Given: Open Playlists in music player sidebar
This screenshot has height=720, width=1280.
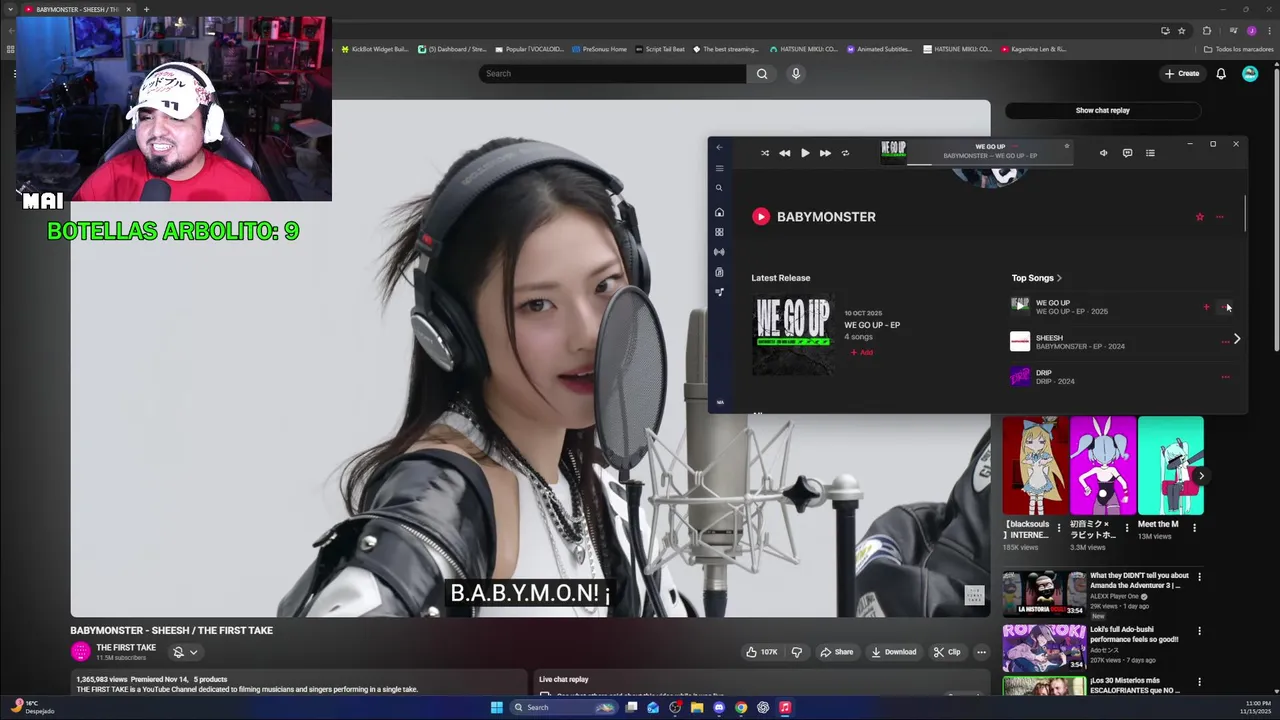Looking at the screenshot, I should point(719,292).
